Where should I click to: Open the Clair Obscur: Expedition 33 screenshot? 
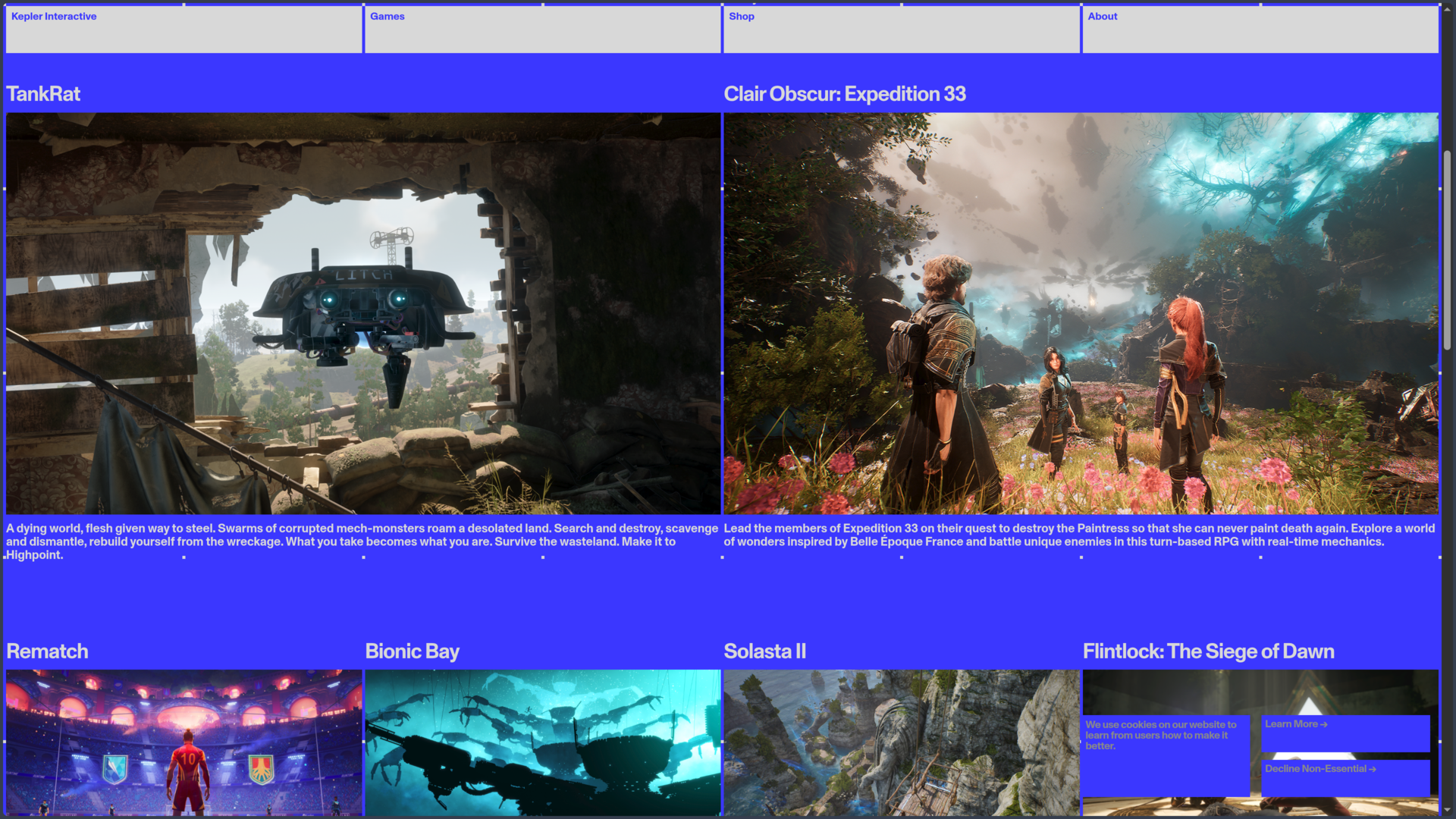pos(1081,313)
